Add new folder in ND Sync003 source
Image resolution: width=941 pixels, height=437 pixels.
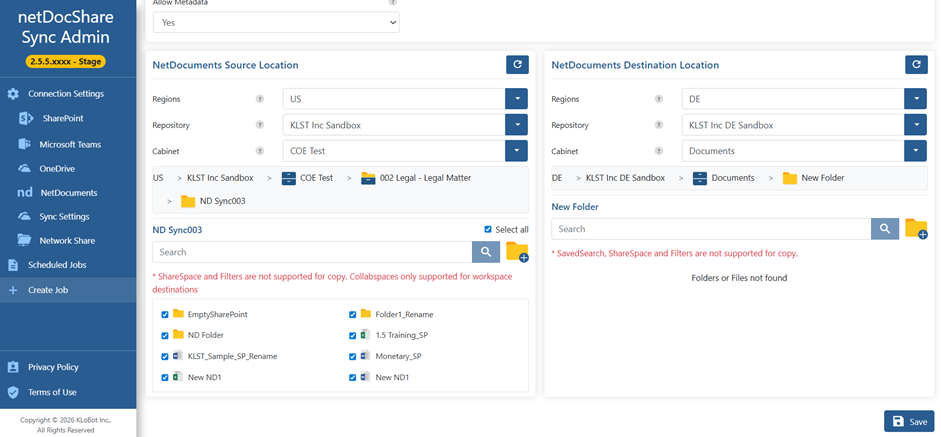point(517,252)
